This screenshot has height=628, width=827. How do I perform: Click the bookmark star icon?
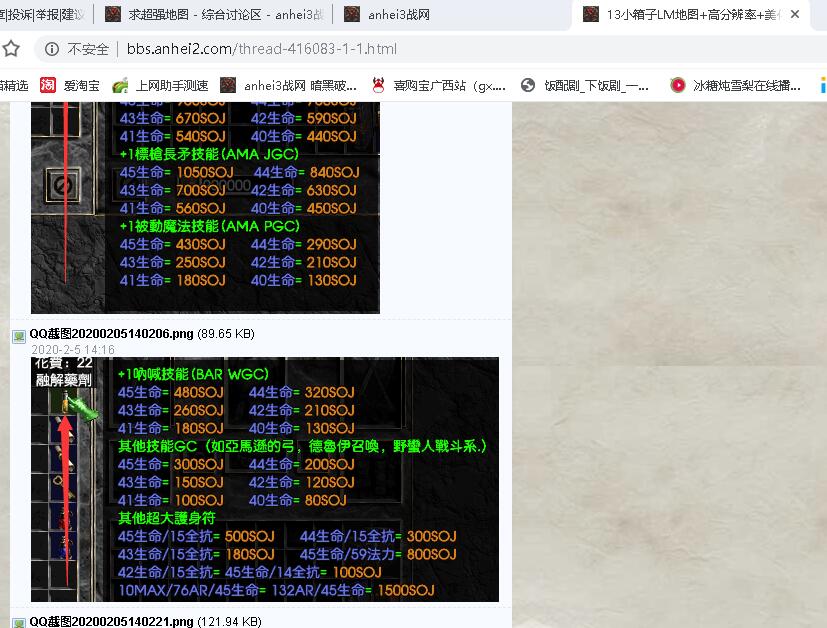coord(11,49)
